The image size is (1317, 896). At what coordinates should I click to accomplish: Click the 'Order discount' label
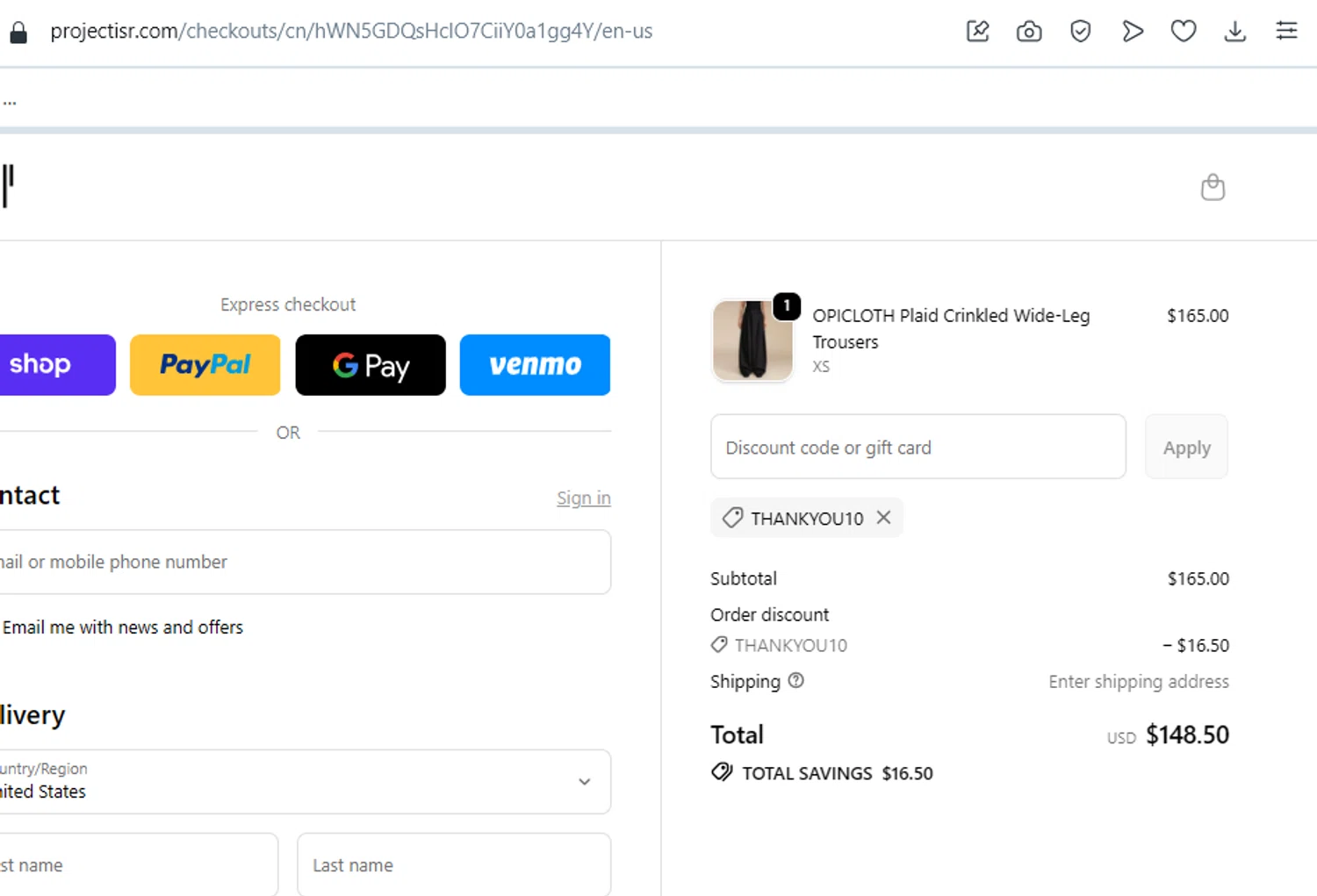pos(770,614)
